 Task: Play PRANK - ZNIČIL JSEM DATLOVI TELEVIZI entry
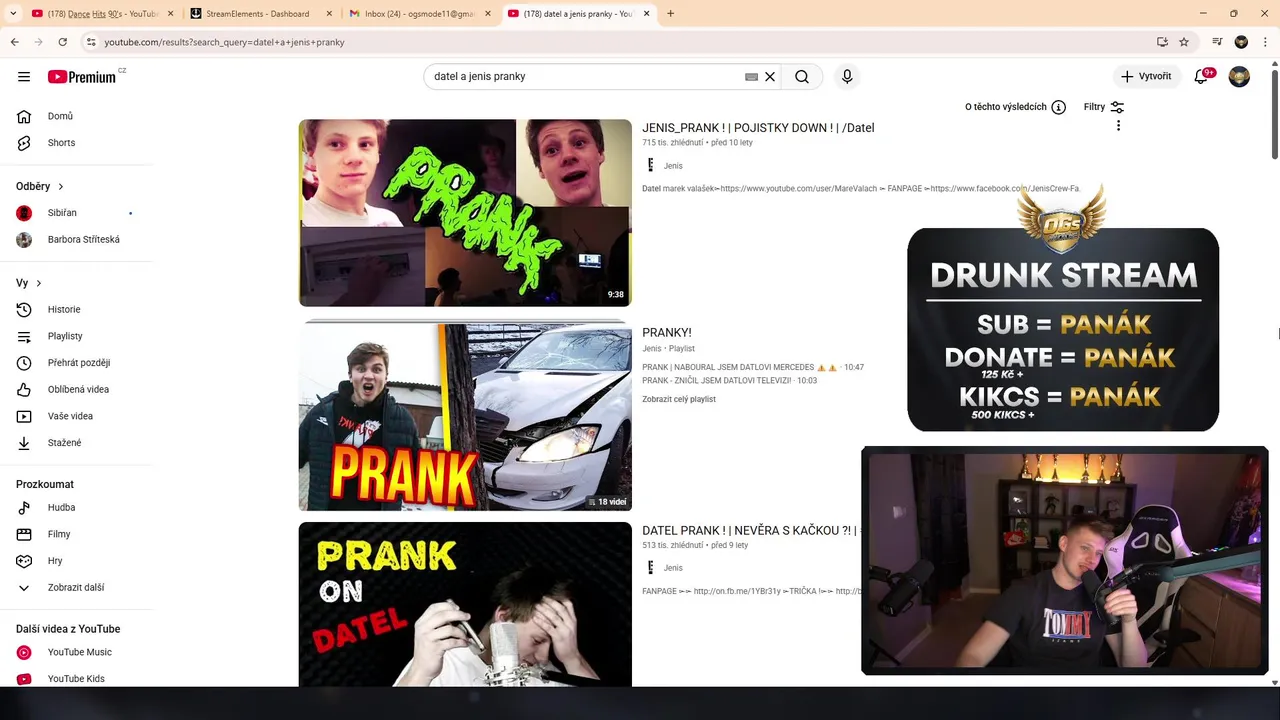coord(730,381)
